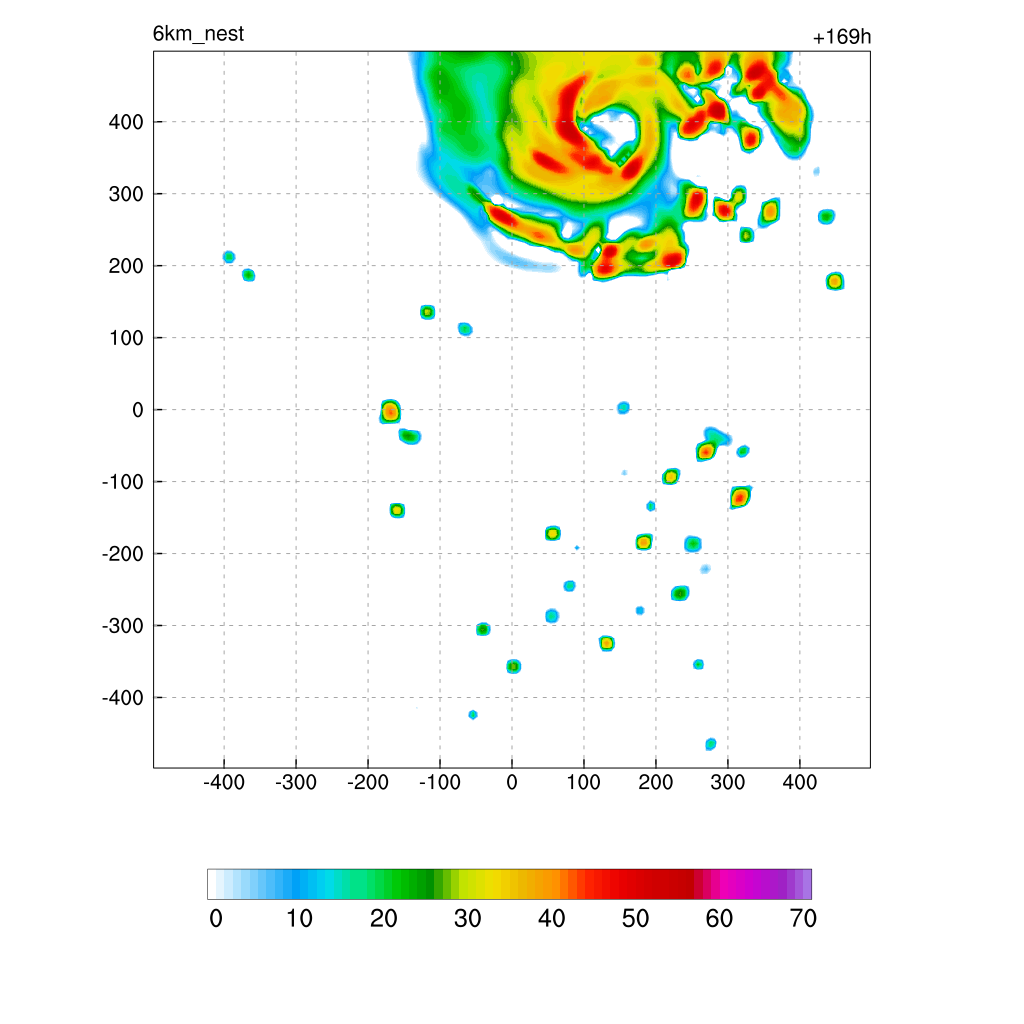Click the y-axis label '400'
1024x1024 pixels.
(x=126, y=122)
